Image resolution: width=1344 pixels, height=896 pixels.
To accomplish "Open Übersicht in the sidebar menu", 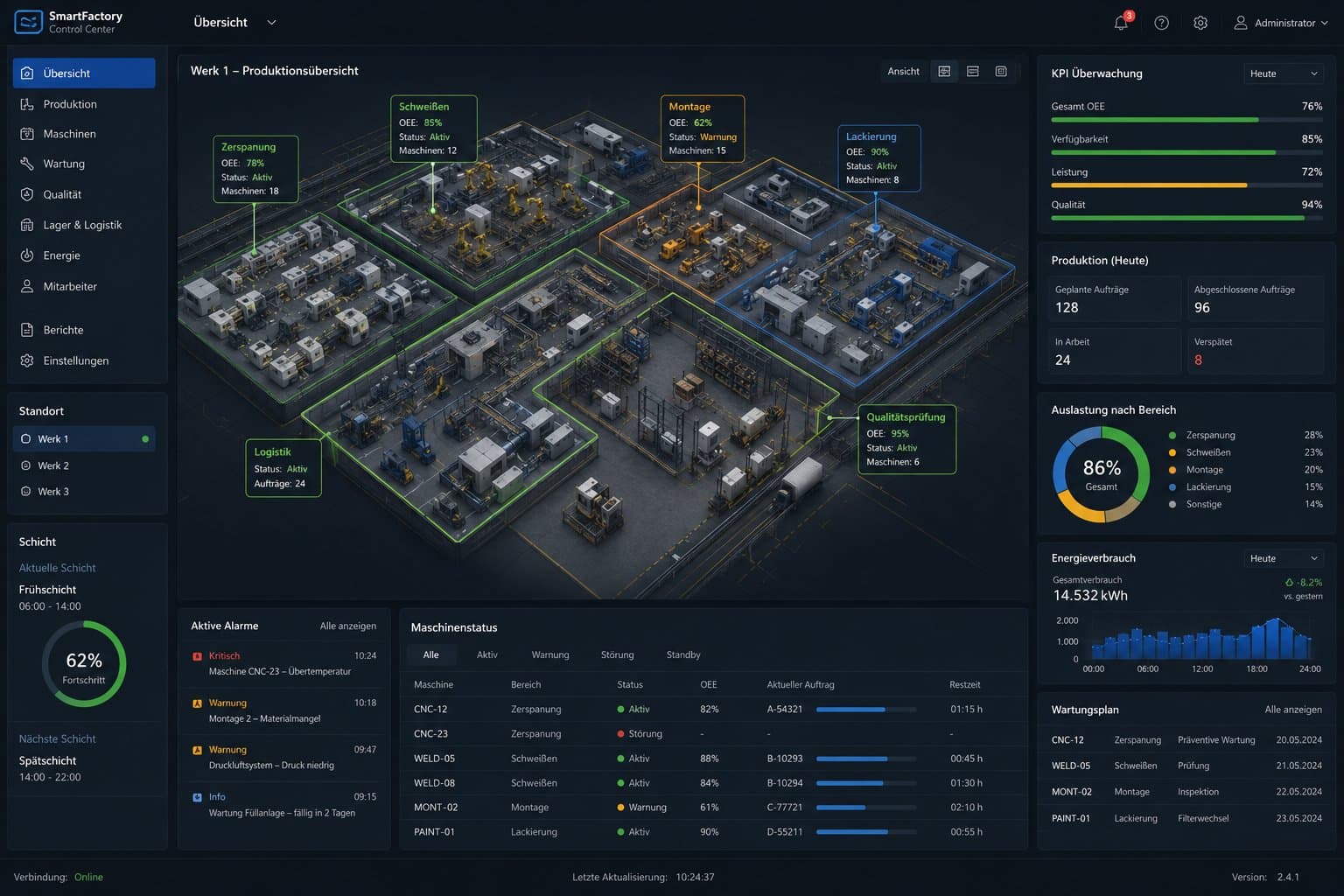I will 84,73.
